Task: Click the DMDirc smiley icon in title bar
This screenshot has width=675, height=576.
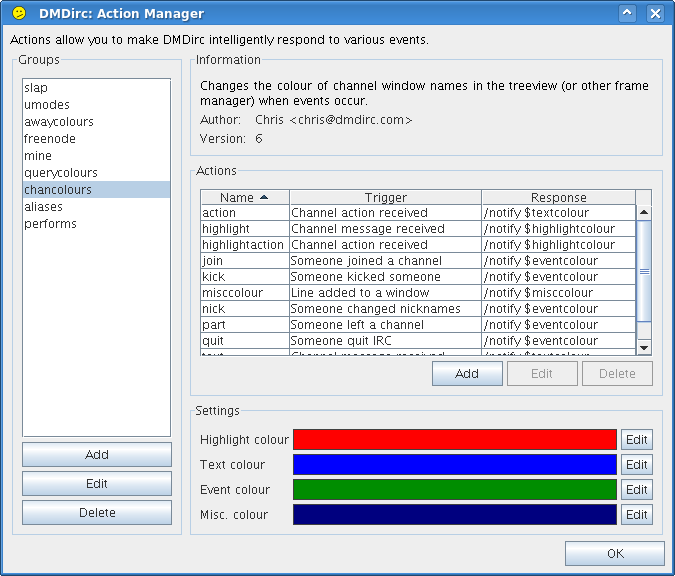Action: tap(19, 13)
